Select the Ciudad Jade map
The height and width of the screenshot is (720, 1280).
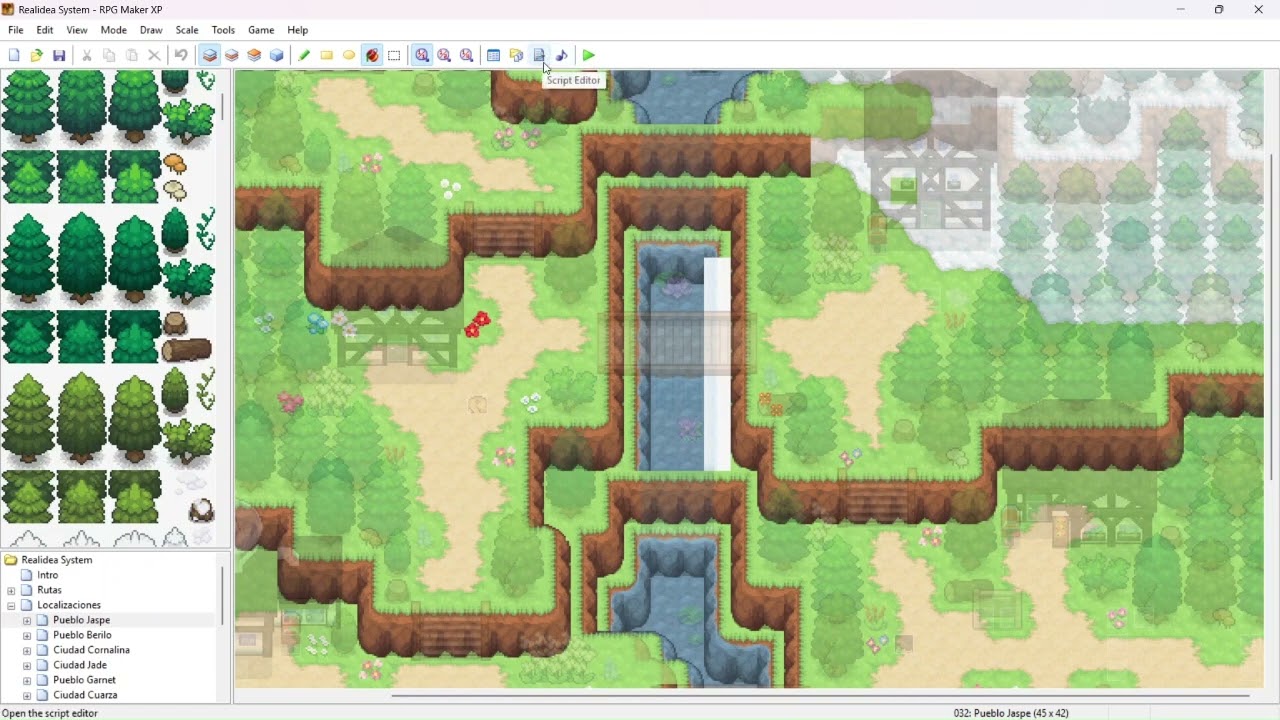coord(80,665)
